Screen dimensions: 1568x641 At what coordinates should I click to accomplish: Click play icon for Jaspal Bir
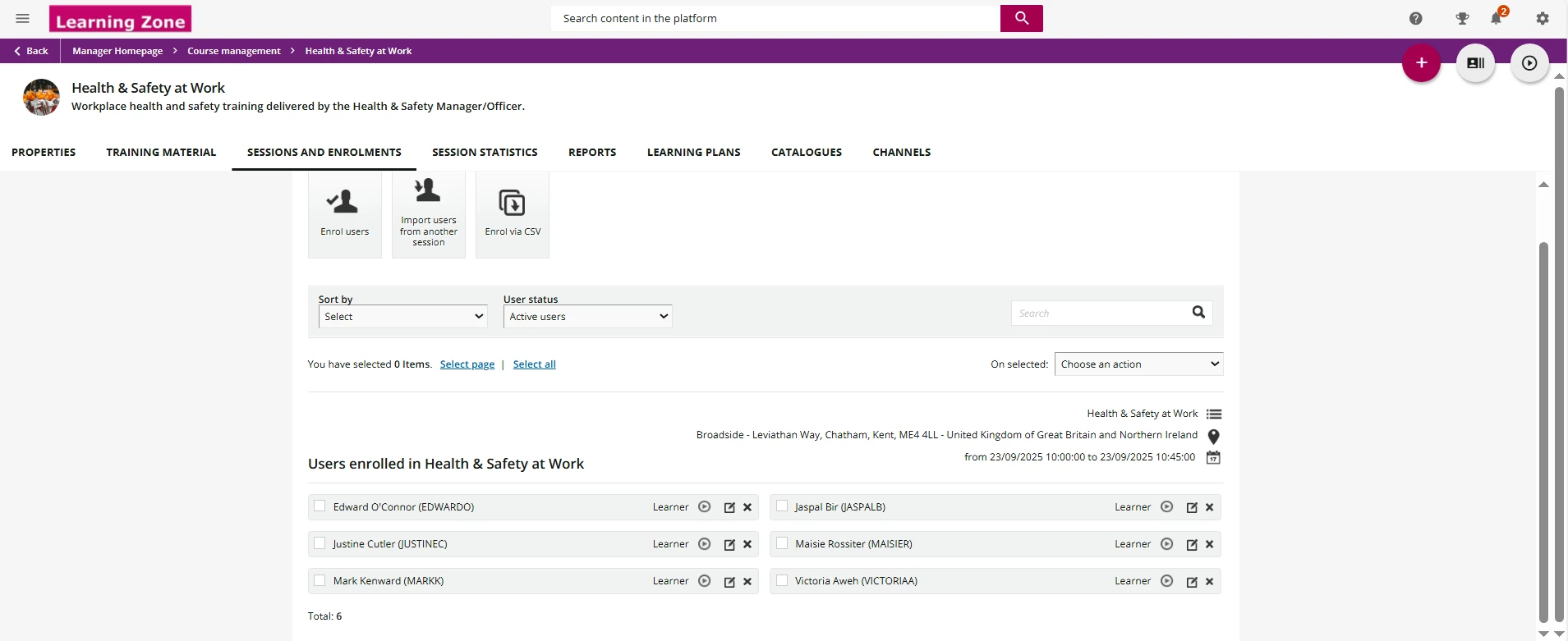coord(1166,507)
